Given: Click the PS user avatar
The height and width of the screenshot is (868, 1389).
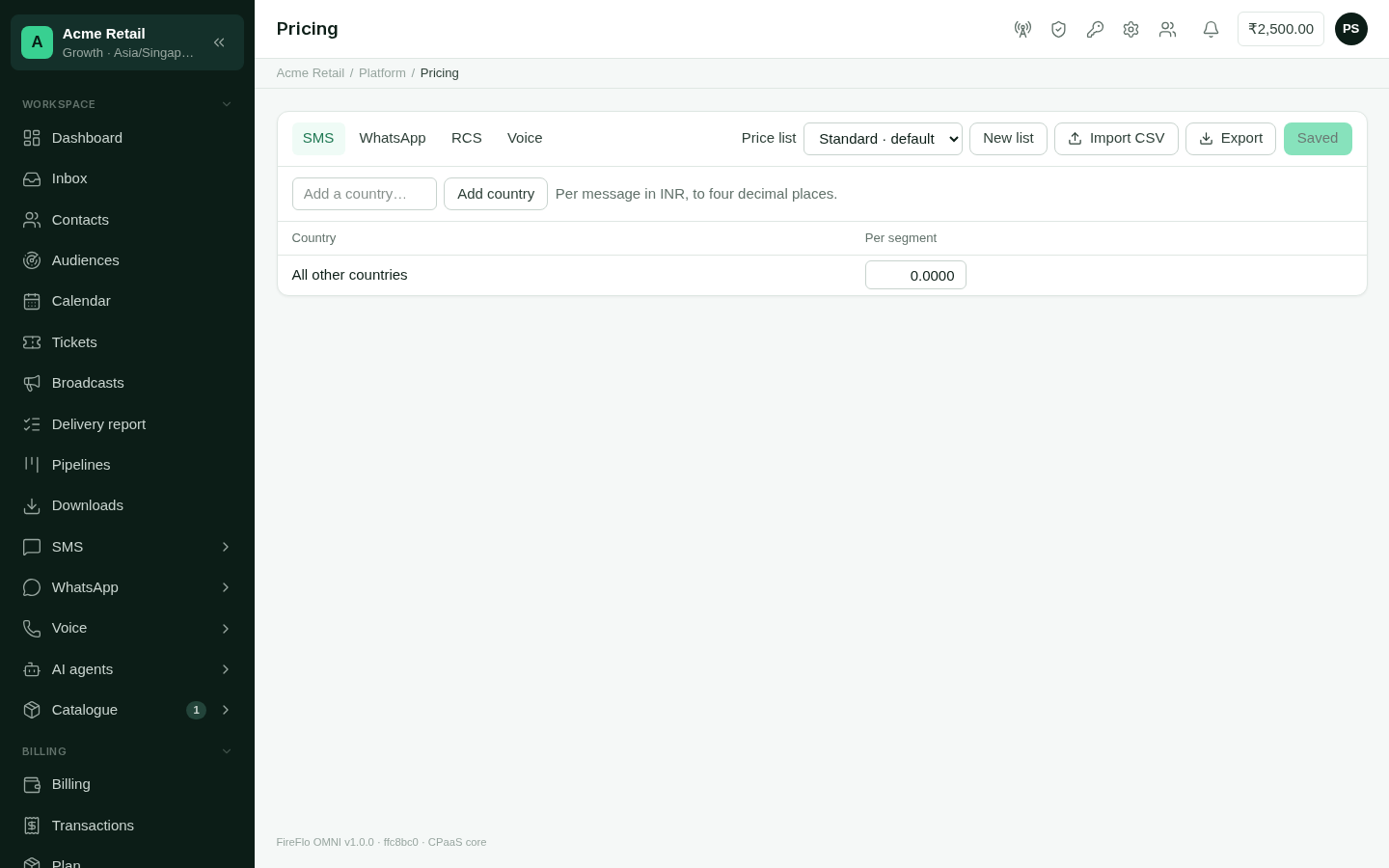Looking at the screenshot, I should click(1350, 29).
